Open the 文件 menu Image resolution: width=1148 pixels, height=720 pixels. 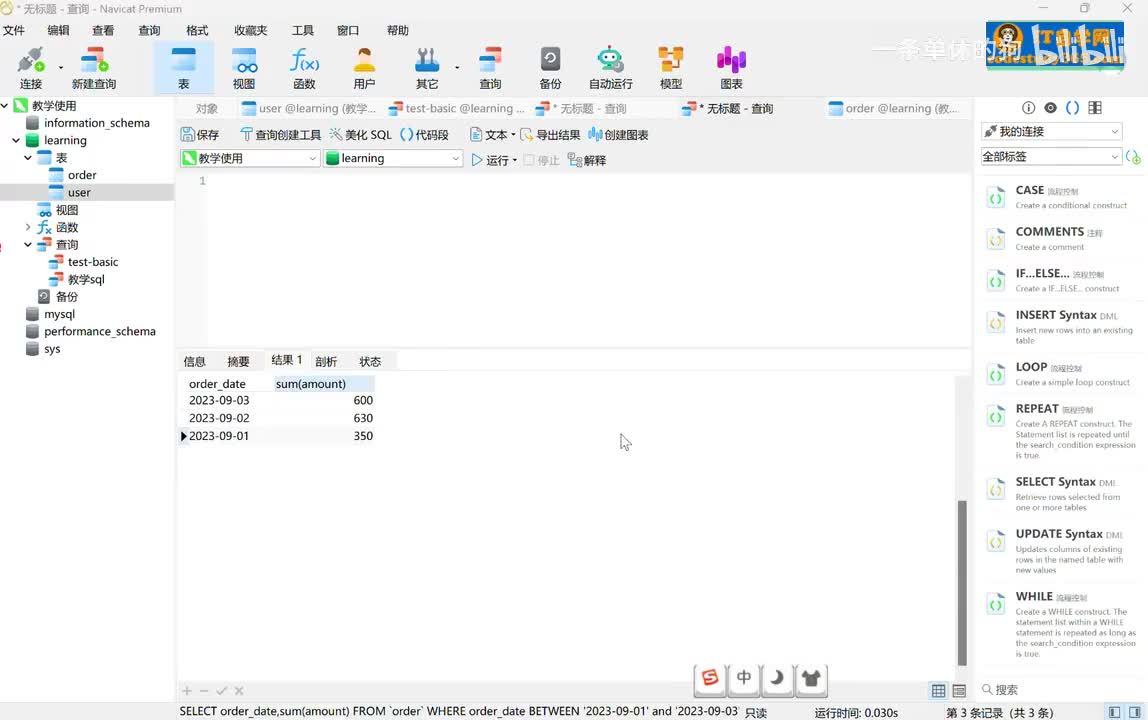14,30
